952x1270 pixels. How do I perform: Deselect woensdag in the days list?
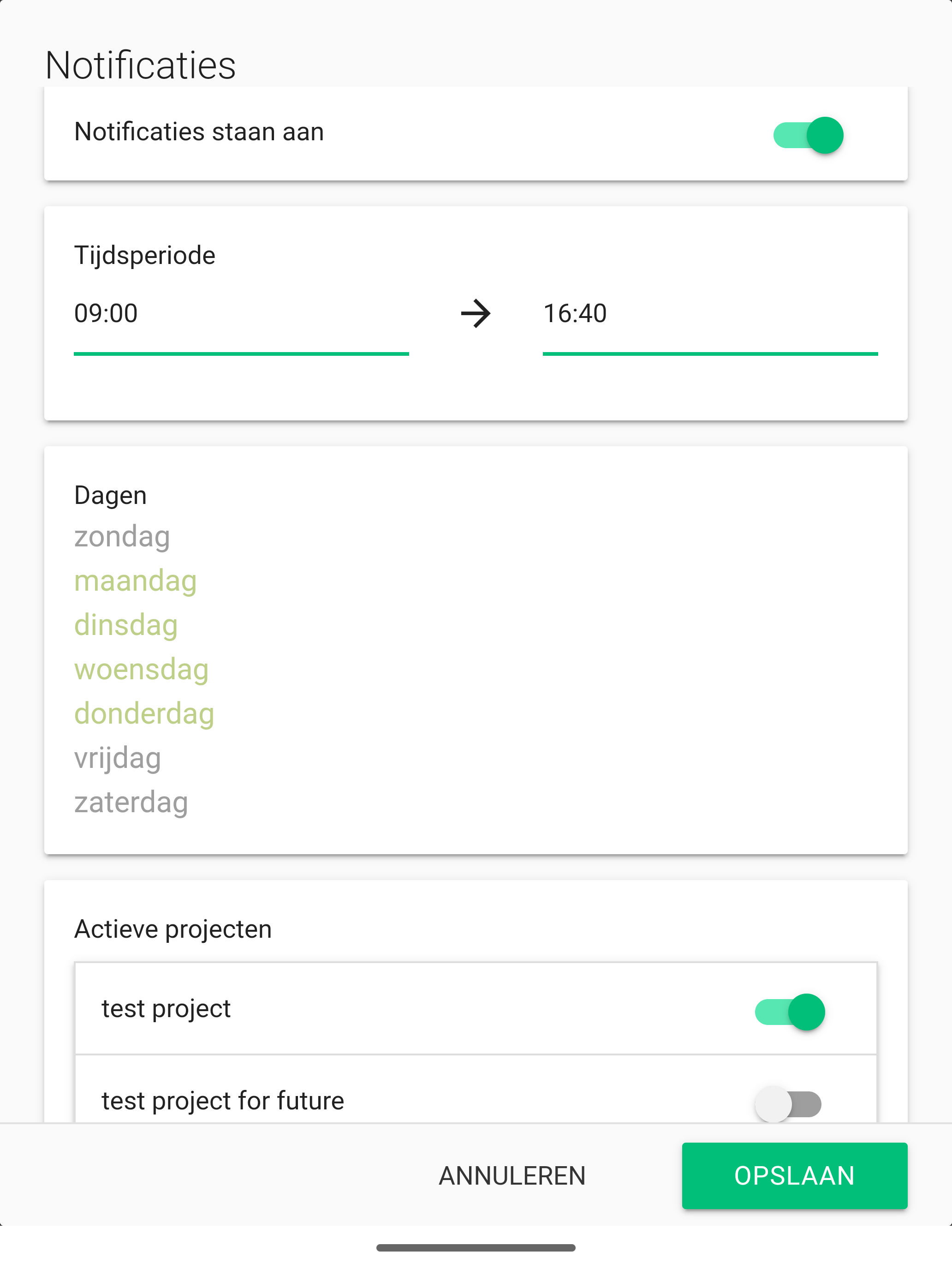[x=141, y=670]
